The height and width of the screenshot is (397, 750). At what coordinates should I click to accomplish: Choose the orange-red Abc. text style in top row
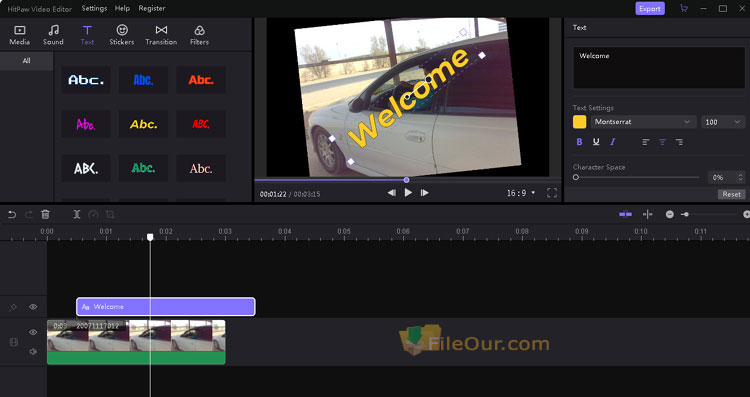click(201, 80)
